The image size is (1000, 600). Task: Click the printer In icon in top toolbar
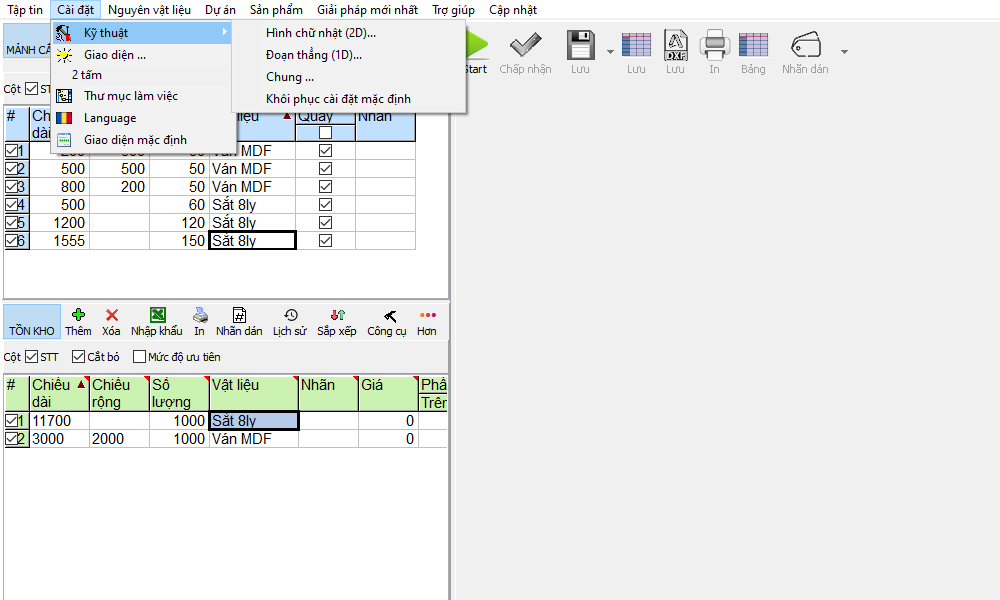(714, 46)
